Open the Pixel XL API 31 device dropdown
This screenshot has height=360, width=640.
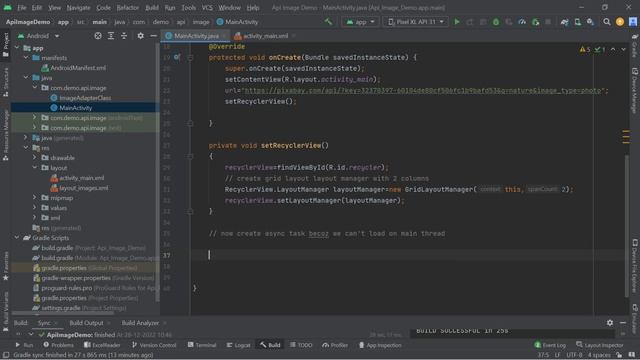[416, 22]
